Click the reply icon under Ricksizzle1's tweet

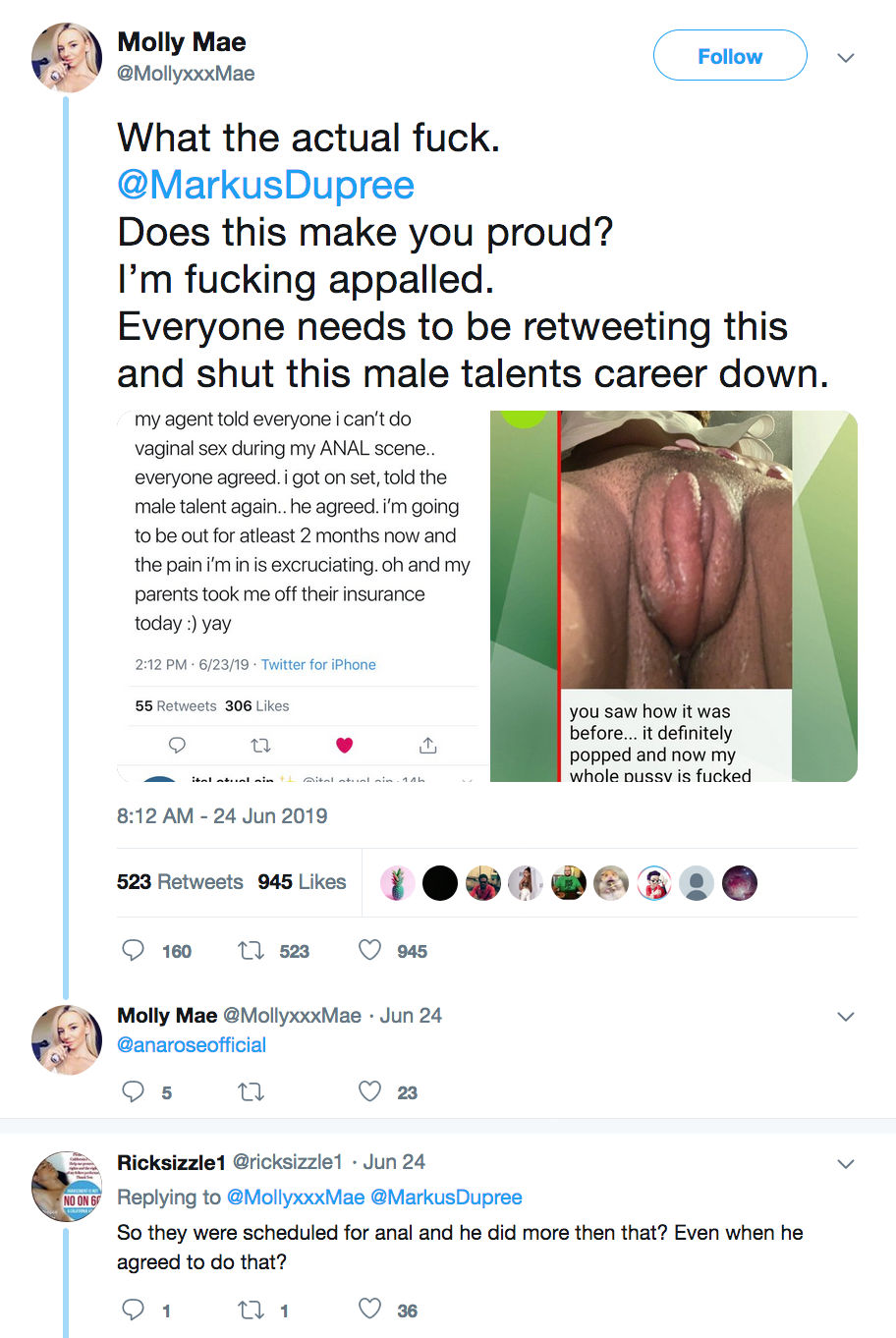(x=133, y=1310)
